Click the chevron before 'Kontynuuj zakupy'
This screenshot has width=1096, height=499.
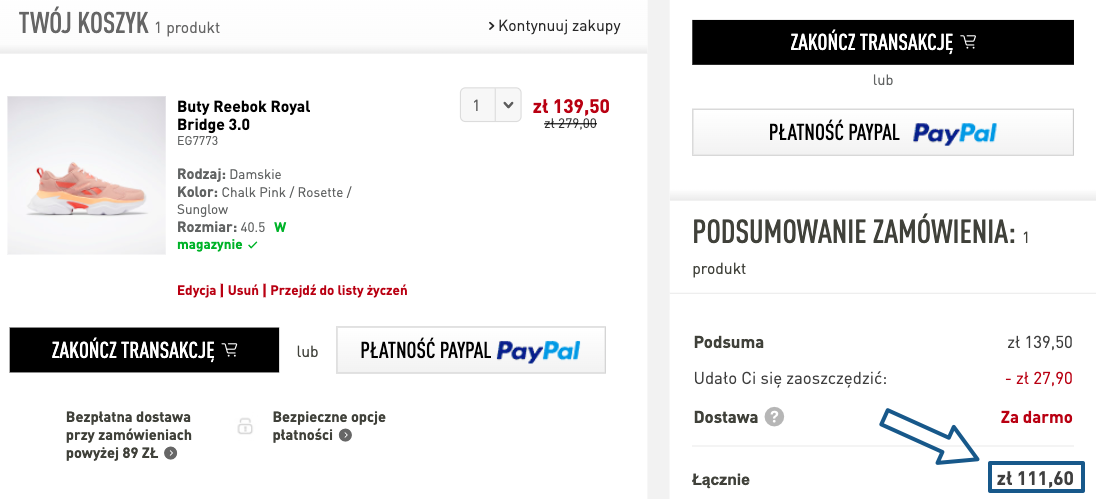point(491,26)
